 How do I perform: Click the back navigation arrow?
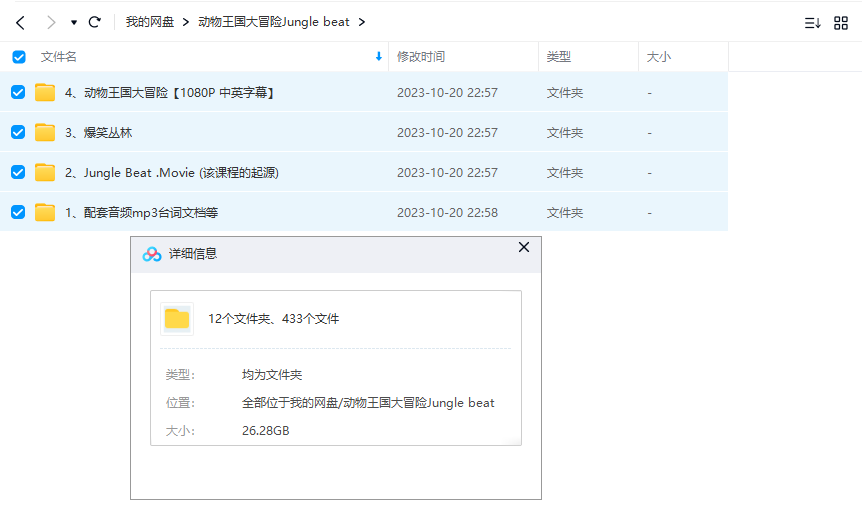click(20, 22)
